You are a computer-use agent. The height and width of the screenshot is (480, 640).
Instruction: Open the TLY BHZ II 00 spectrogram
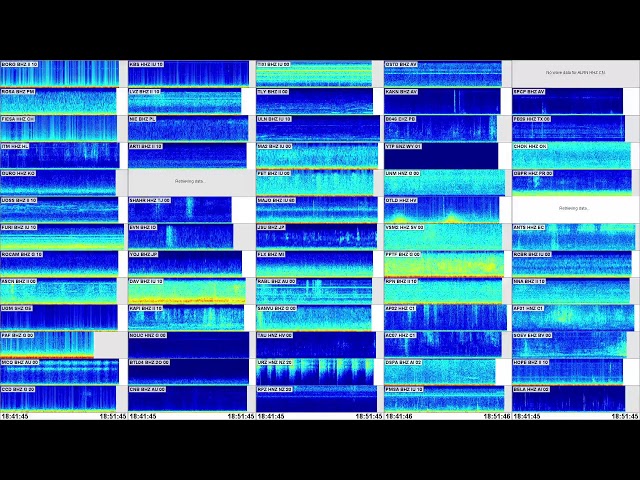[x=314, y=101]
